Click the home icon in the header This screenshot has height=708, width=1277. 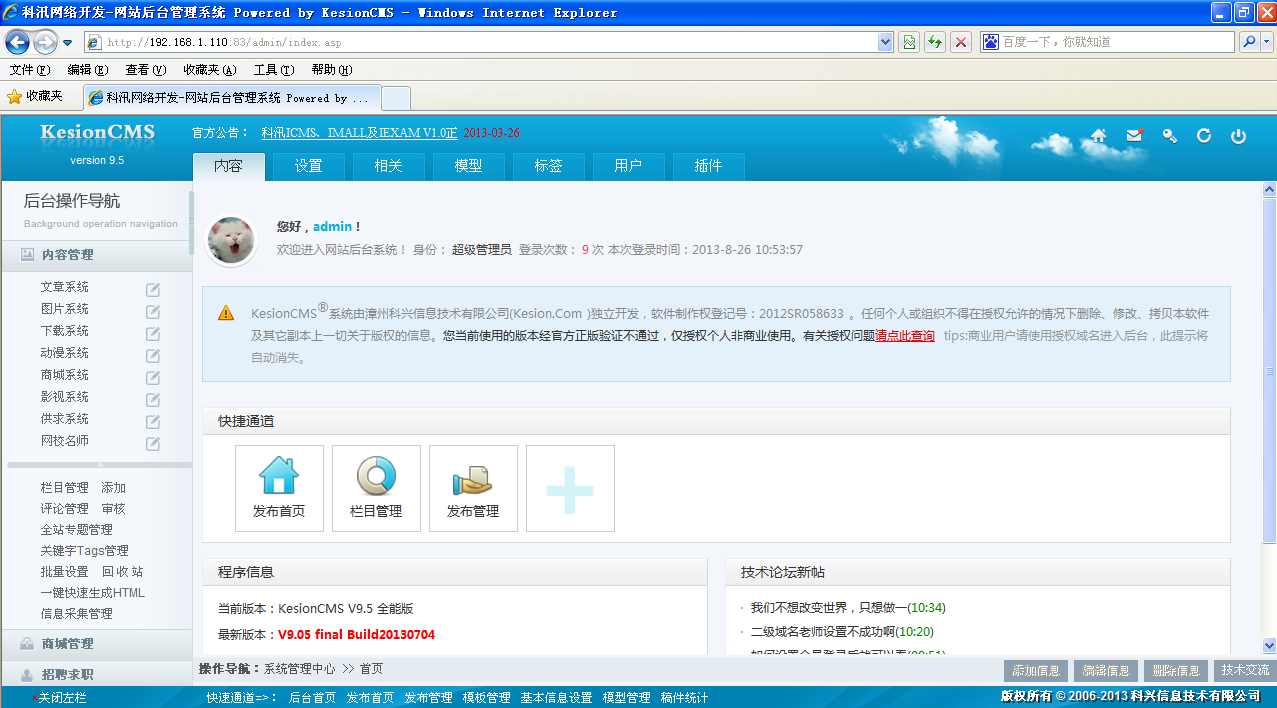(1098, 136)
